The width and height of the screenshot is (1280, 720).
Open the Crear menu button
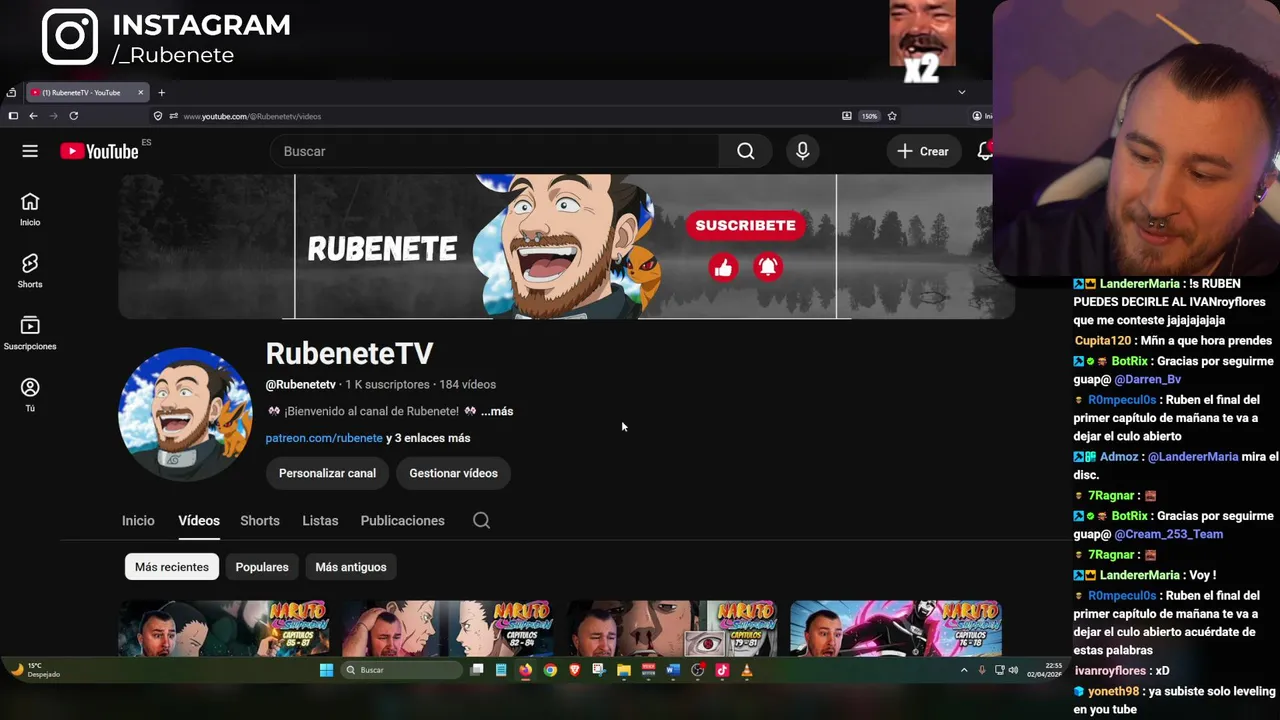922,151
